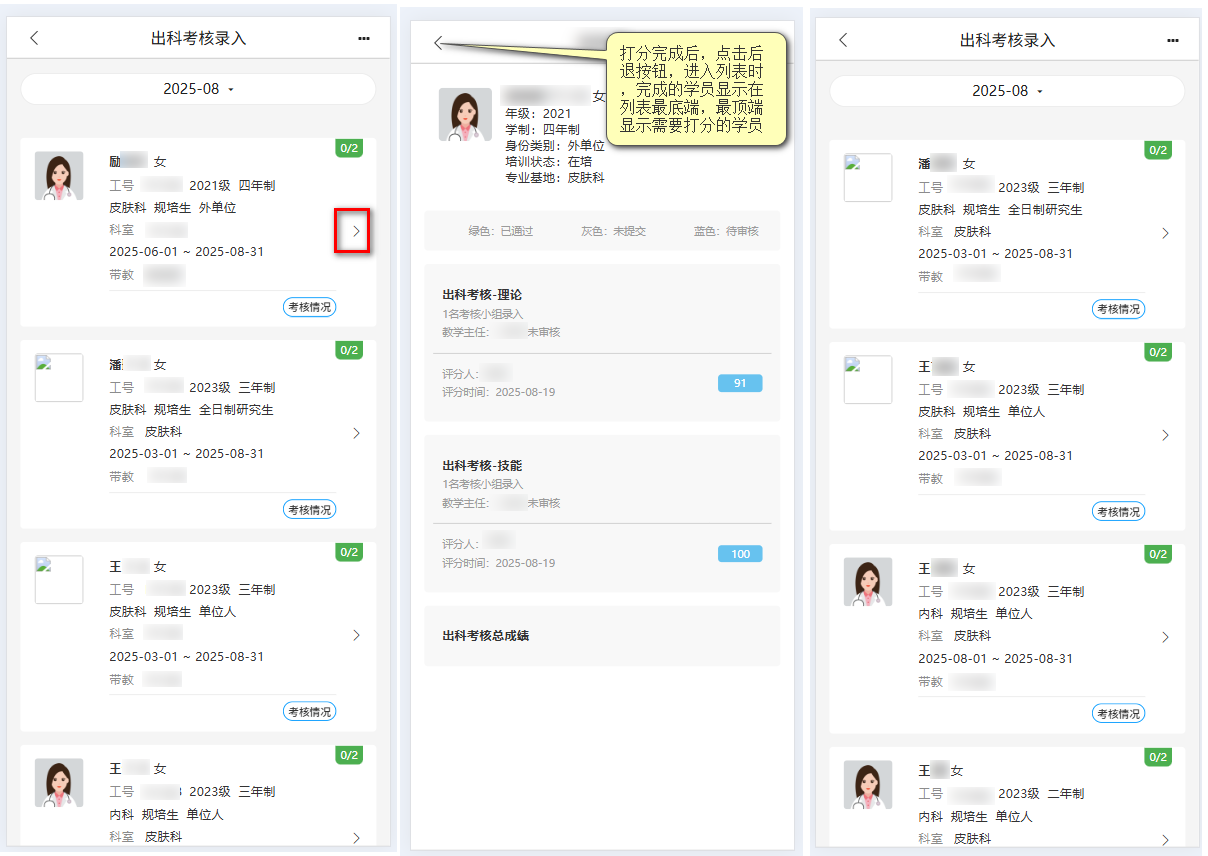Image resolution: width=1208 pixels, height=856 pixels.
Task: Click the back arrow on the middle detail page
Action: 438,42
